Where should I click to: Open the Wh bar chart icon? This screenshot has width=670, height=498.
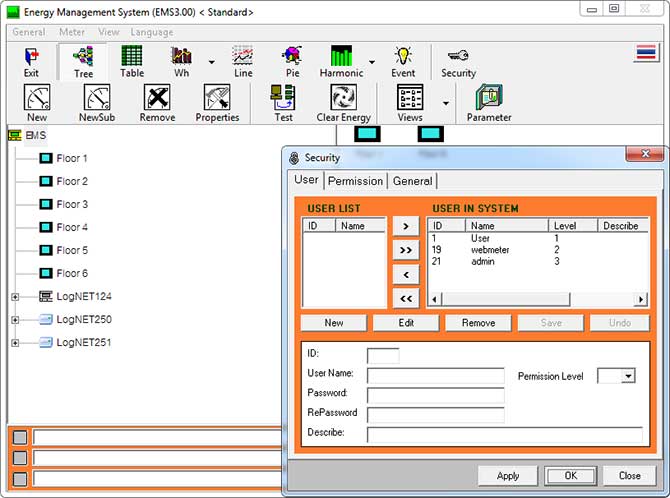point(181,56)
